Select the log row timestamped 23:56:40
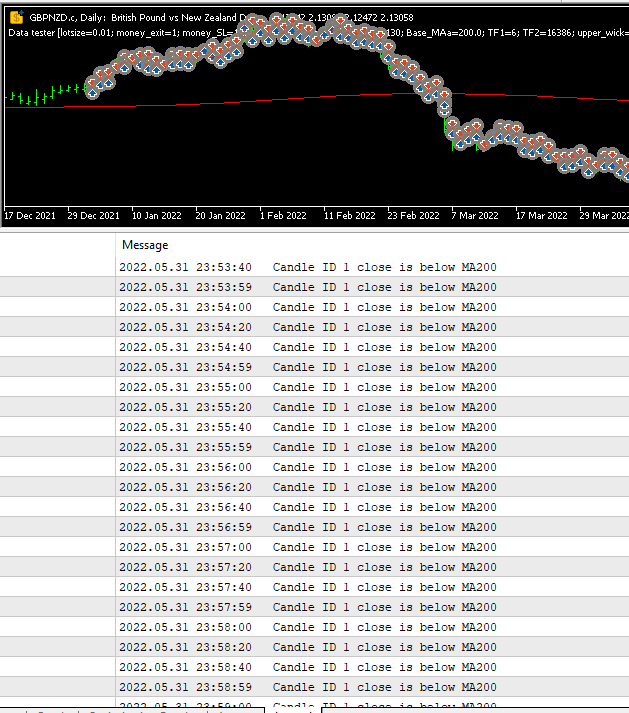This screenshot has height=713, width=629. tap(314, 507)
